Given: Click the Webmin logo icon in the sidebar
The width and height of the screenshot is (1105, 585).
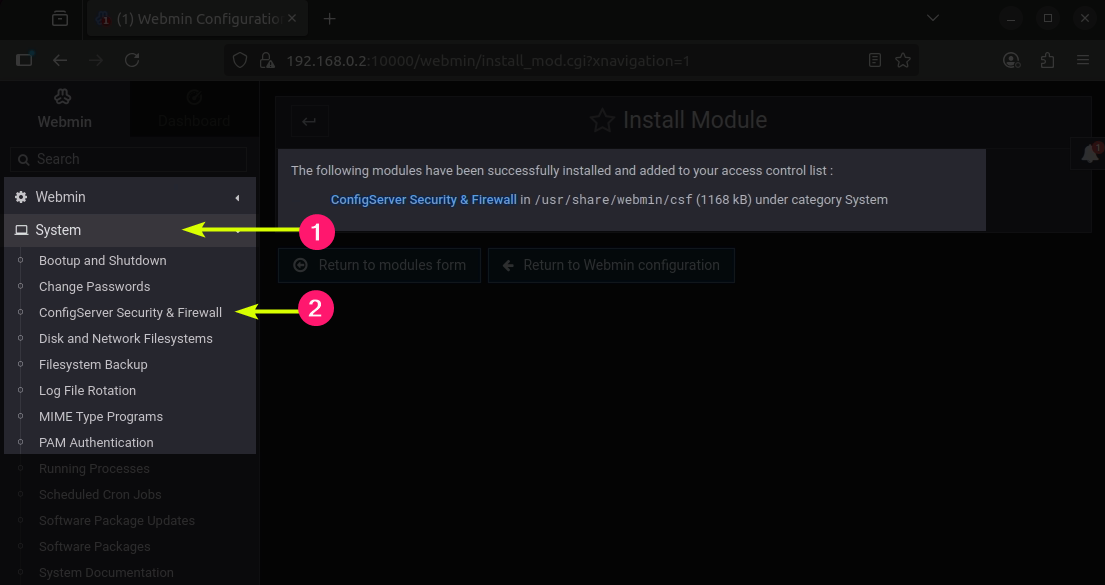Looking at the screenshot, I should tap(63, 96).
